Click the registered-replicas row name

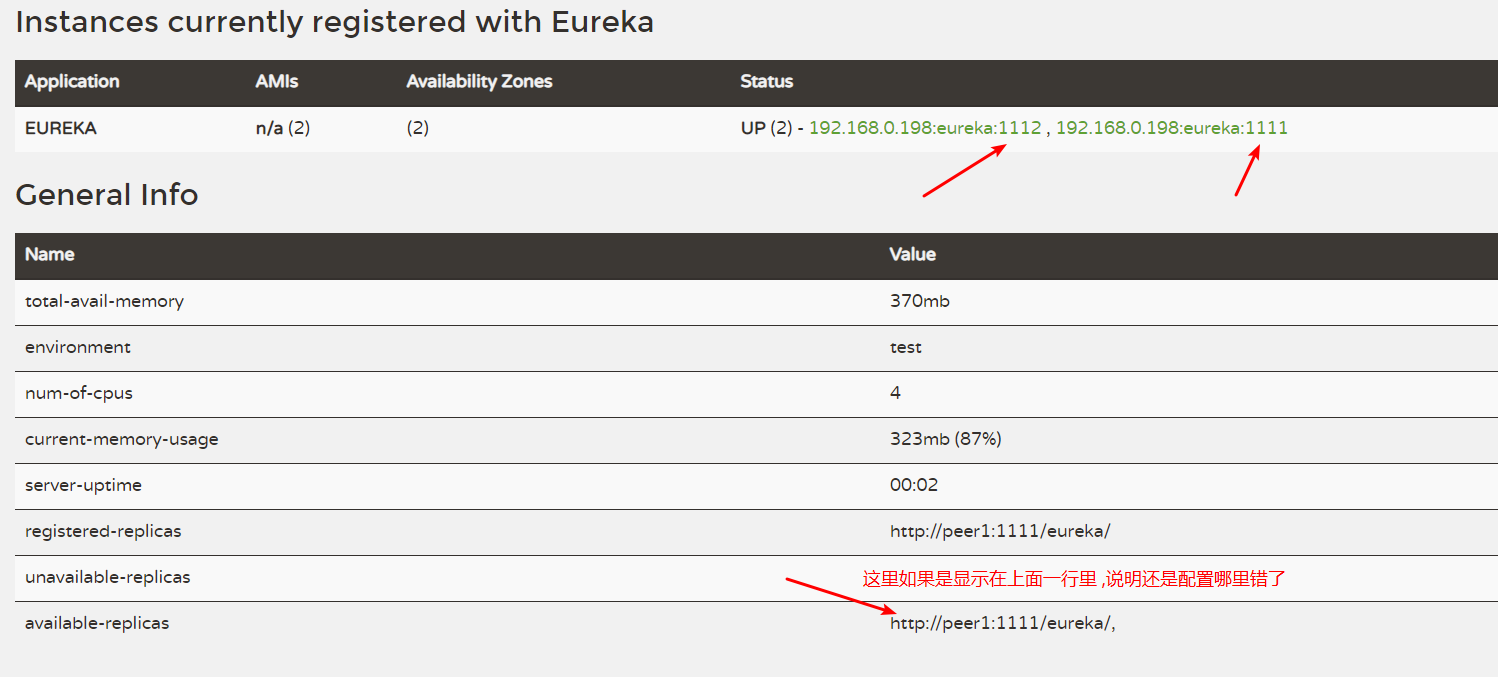pos(103,531)
